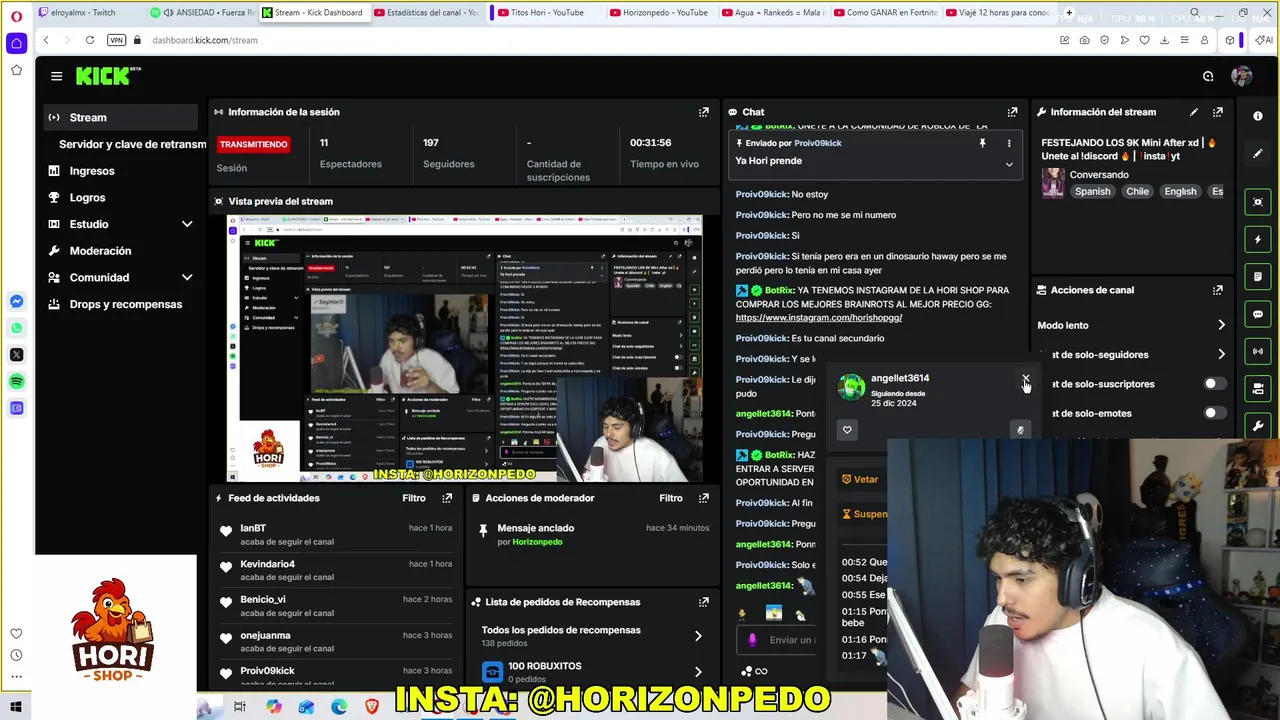Expand the Estudio sidebar section
The height and width of the screenshot is (720, 1280).
pos(187,224)
